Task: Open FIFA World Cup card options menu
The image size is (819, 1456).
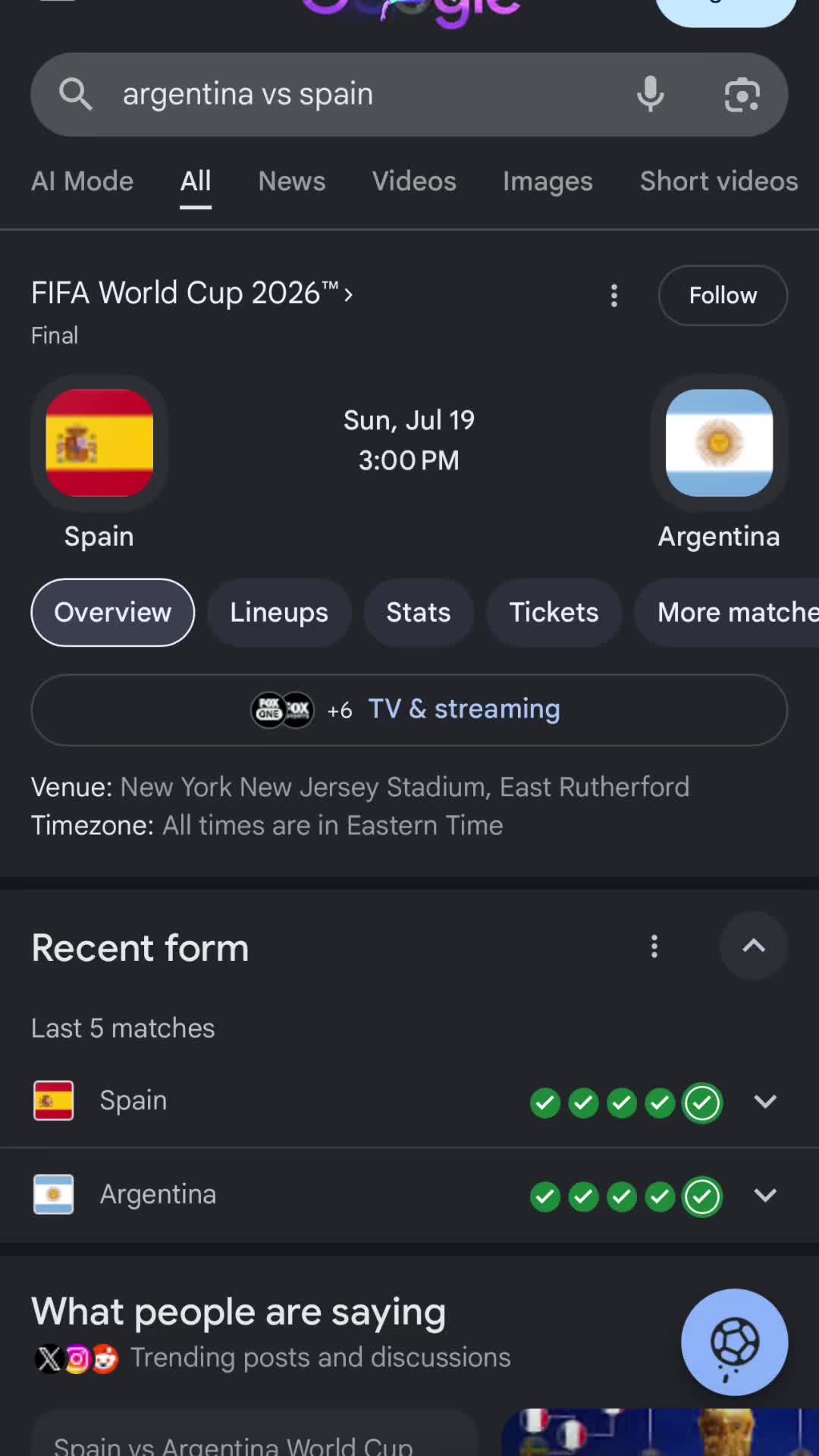Action: point(614,296)
